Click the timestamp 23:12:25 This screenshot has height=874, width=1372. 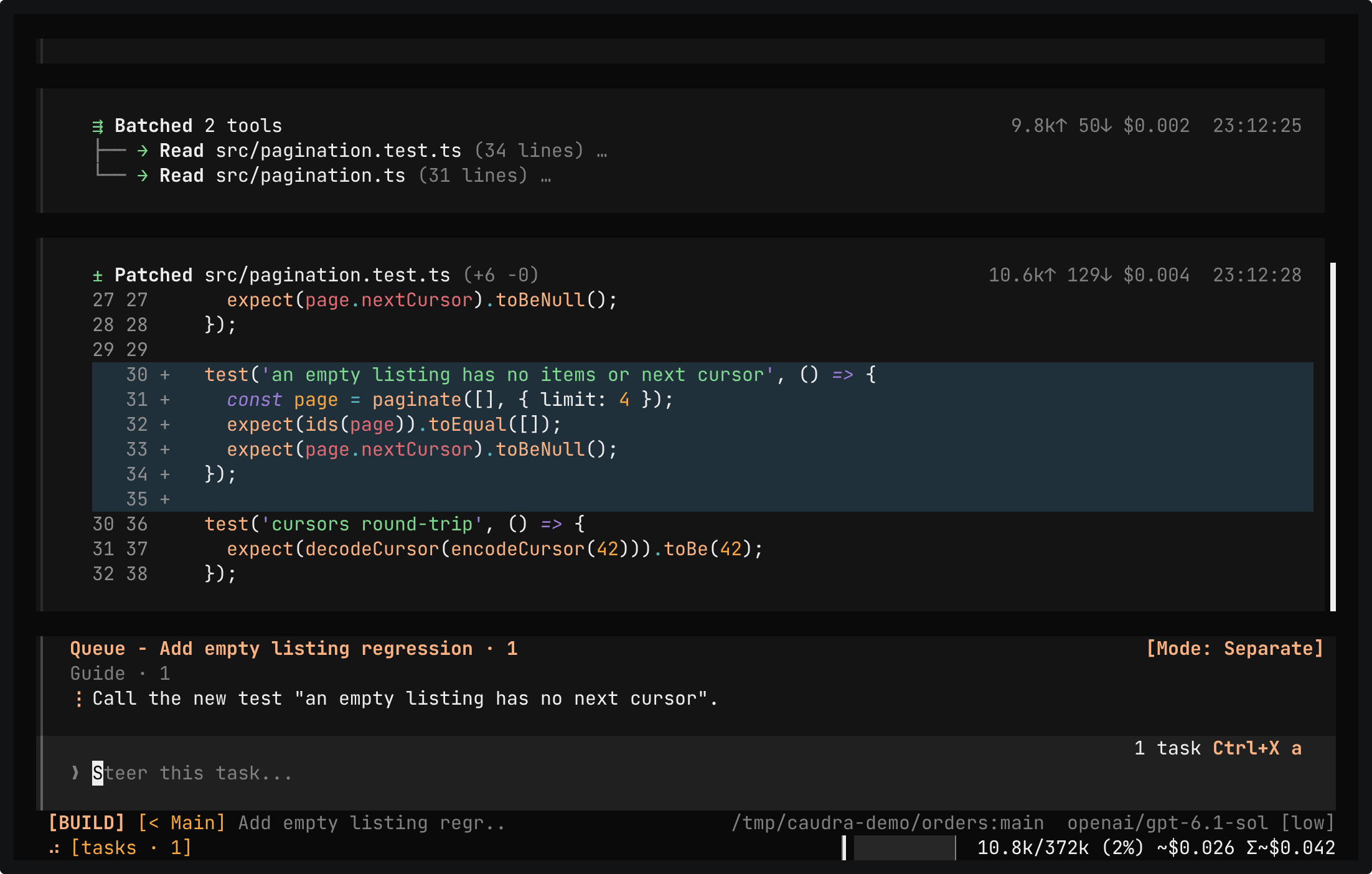(1257, 126)
